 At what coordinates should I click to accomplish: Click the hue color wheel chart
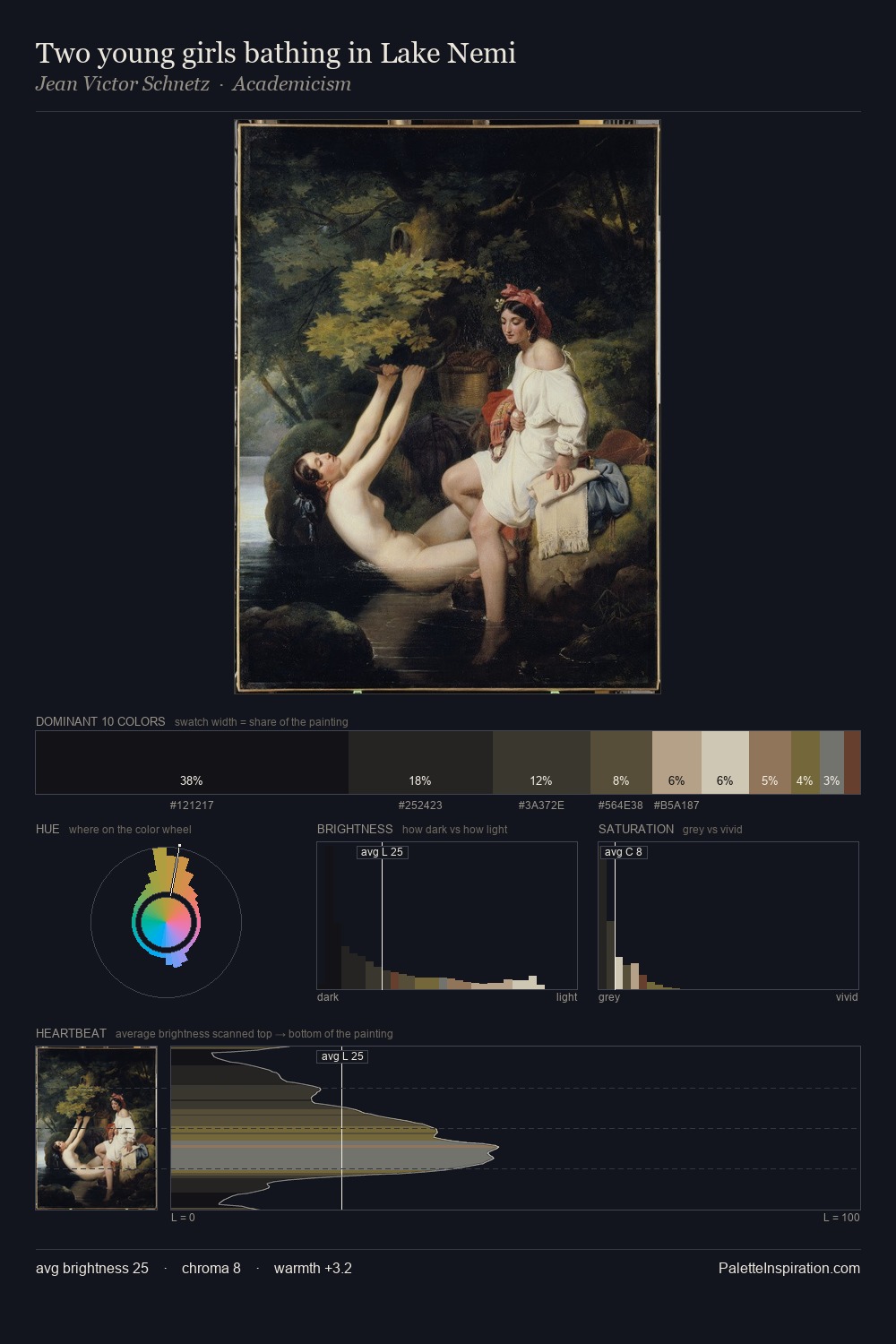pos(166,921)
